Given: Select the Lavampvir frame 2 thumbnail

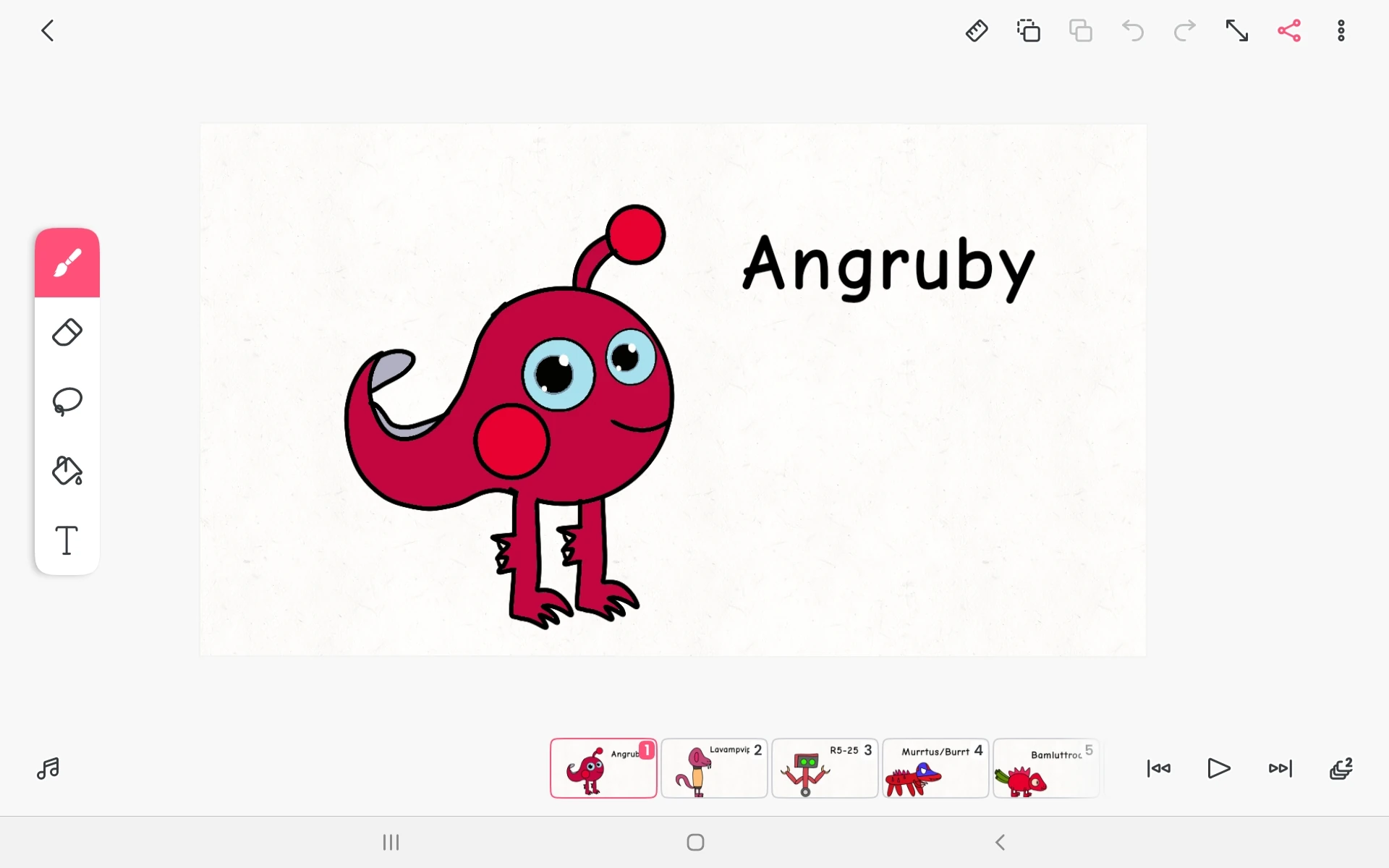Looking at the screenshot, I should coord(714,768).
